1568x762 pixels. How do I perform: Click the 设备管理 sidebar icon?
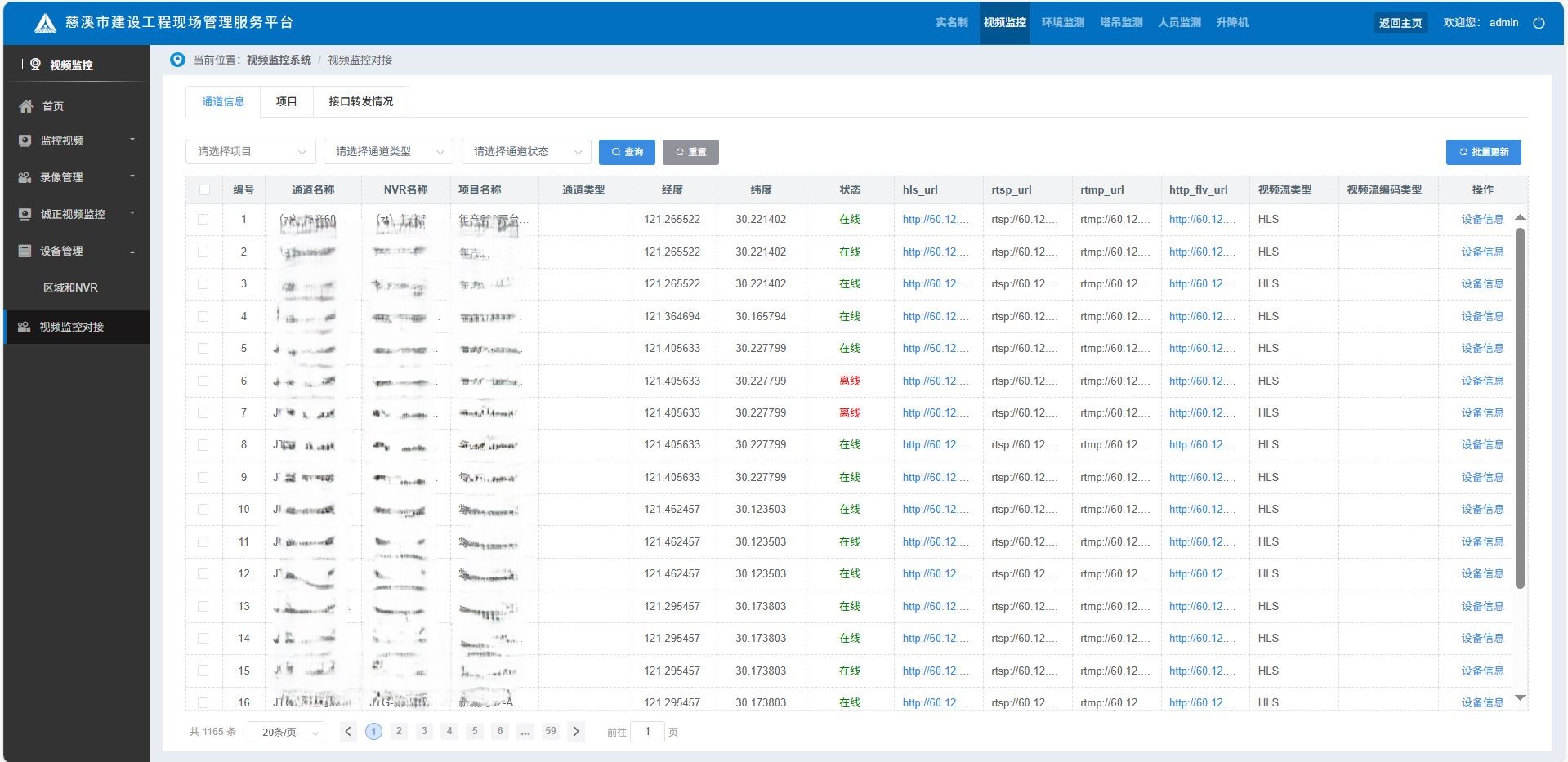[25, 251]
